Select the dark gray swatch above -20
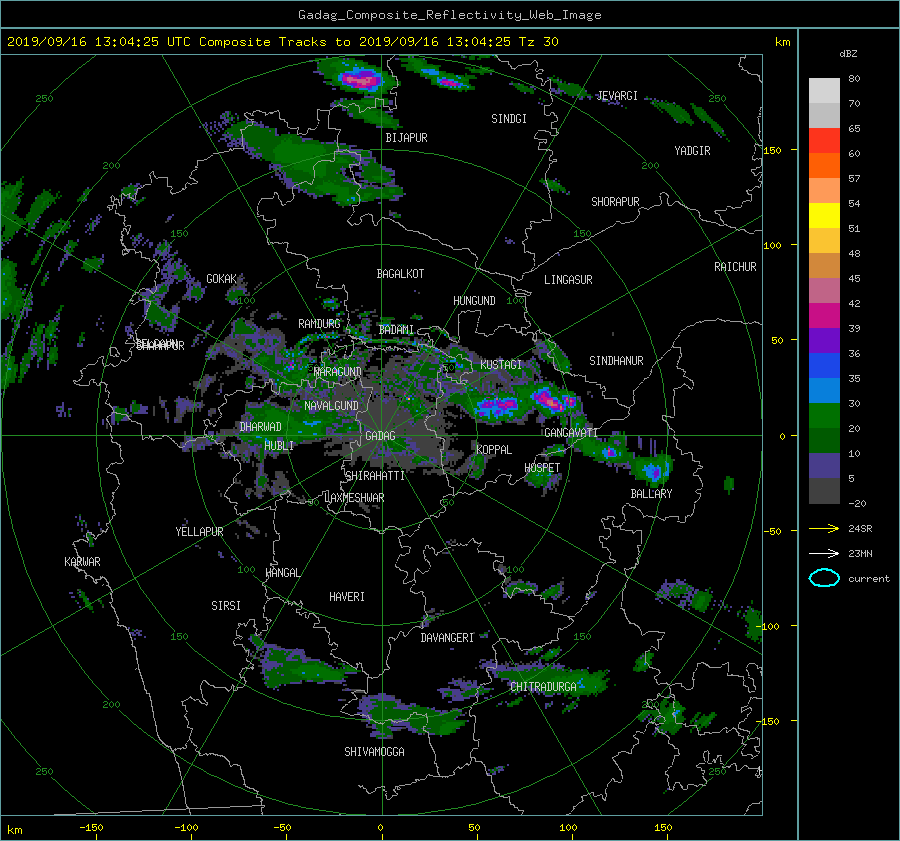The height and width of the screenshot is (841, 900). [x=824, y=490]
